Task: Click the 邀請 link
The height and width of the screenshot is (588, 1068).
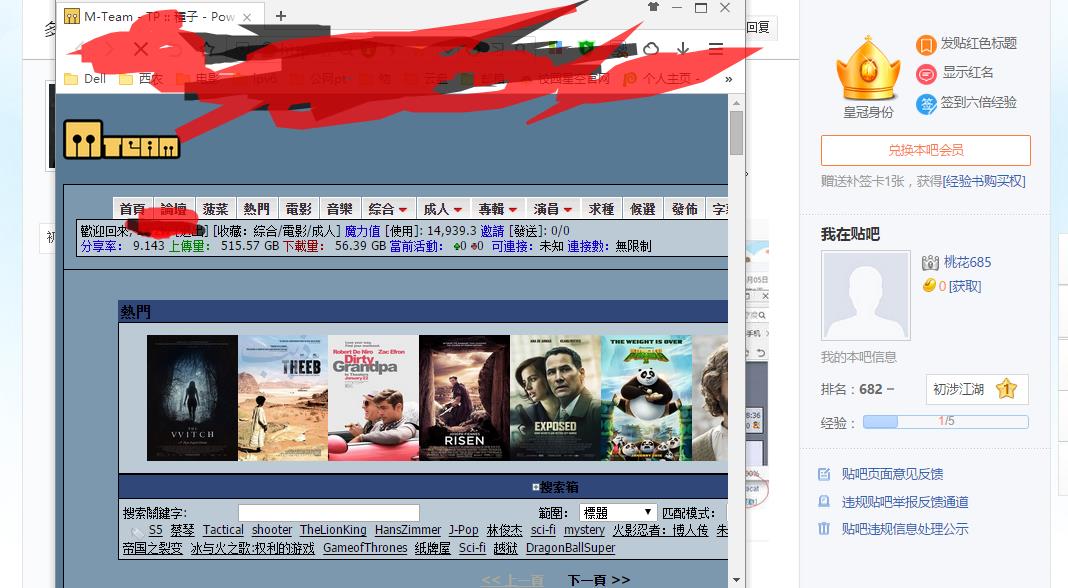Action: [x=492, y=231]
